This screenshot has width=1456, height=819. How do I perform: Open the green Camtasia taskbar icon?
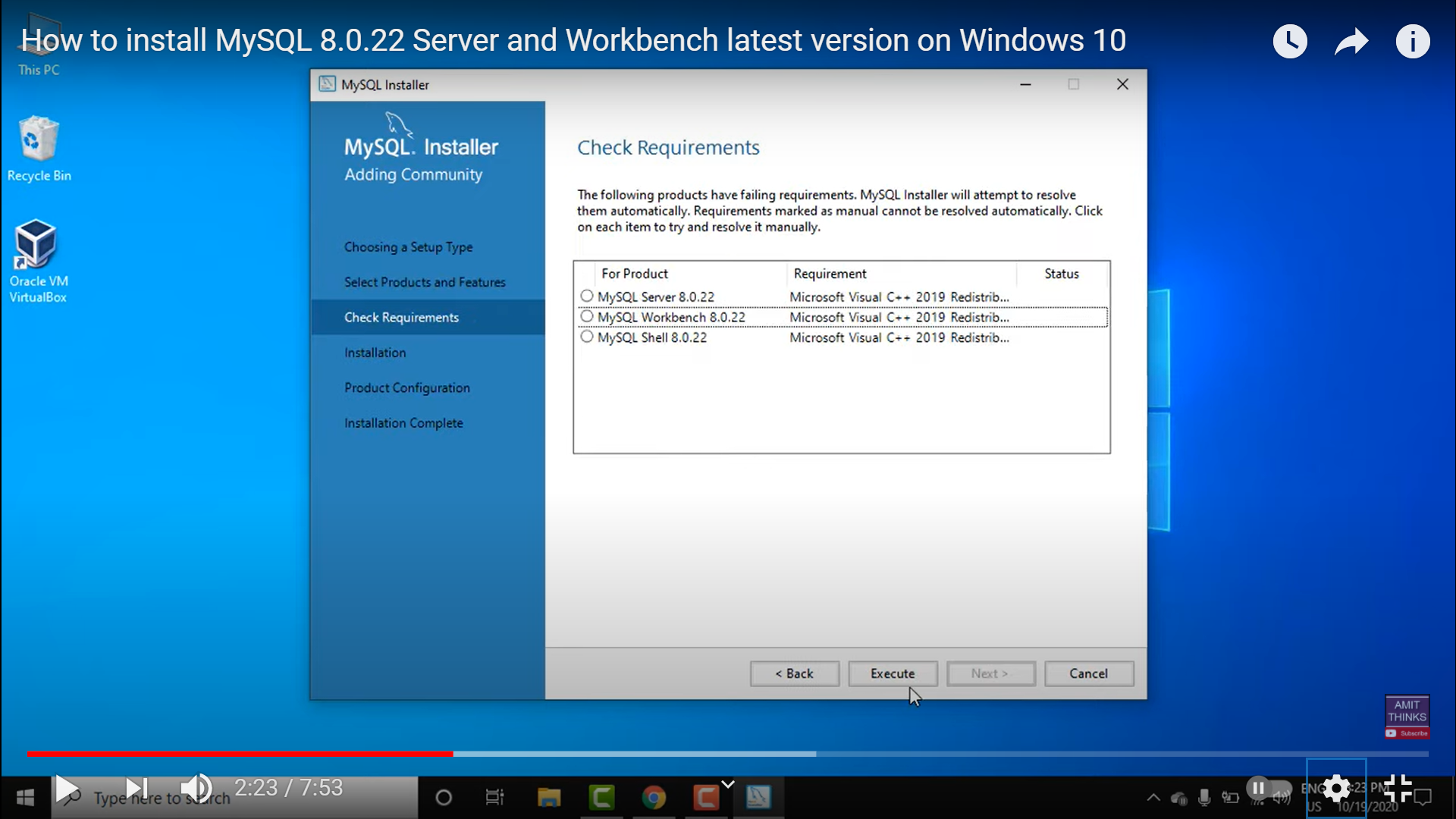tap(601, 797)
